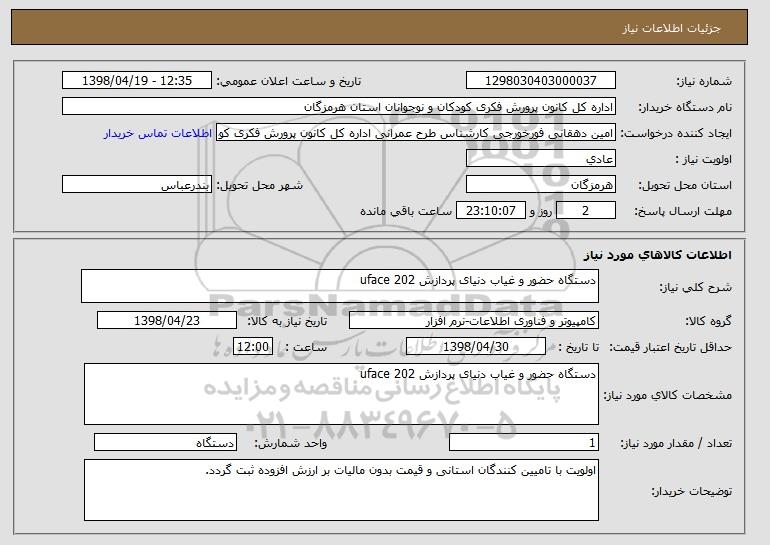Image resolution: width=770 pixels, height=545 pixels.
Task: Select the product group field کامپیوتر و فناوری اطلاعات
Action: click(x=474, y=321)
